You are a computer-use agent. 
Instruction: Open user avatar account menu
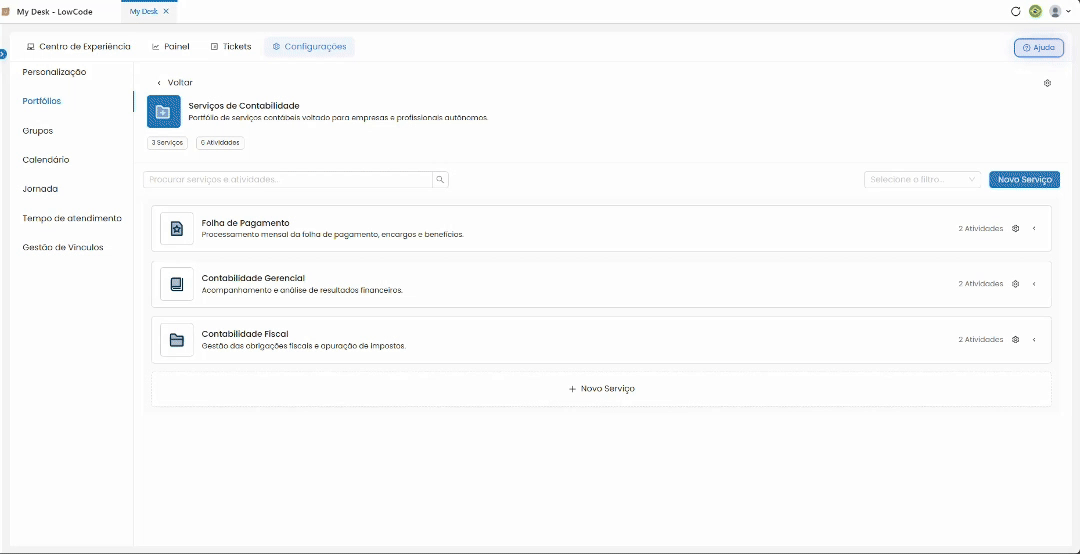coord(1059,11)
